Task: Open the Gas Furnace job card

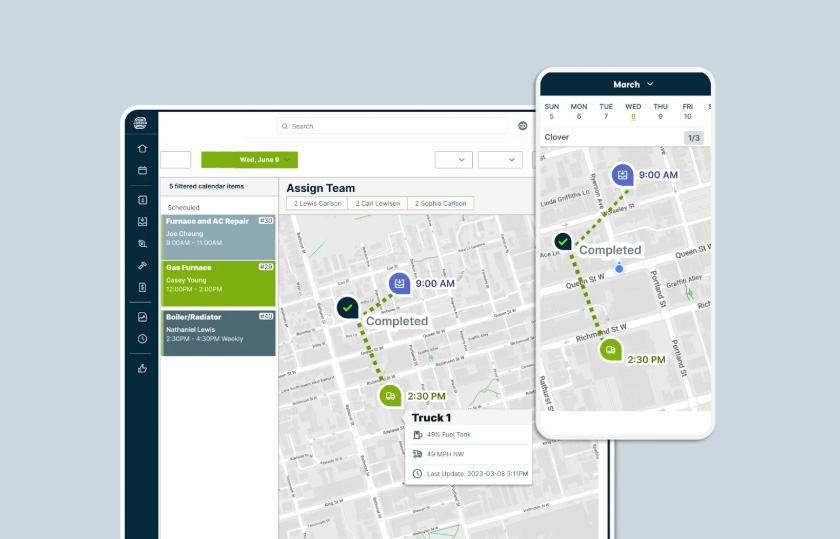Action: (218, 283)
